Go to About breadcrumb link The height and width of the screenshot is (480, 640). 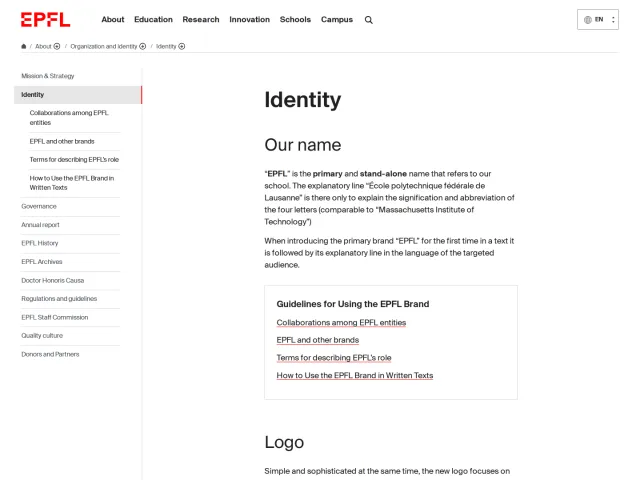(43, 47)
